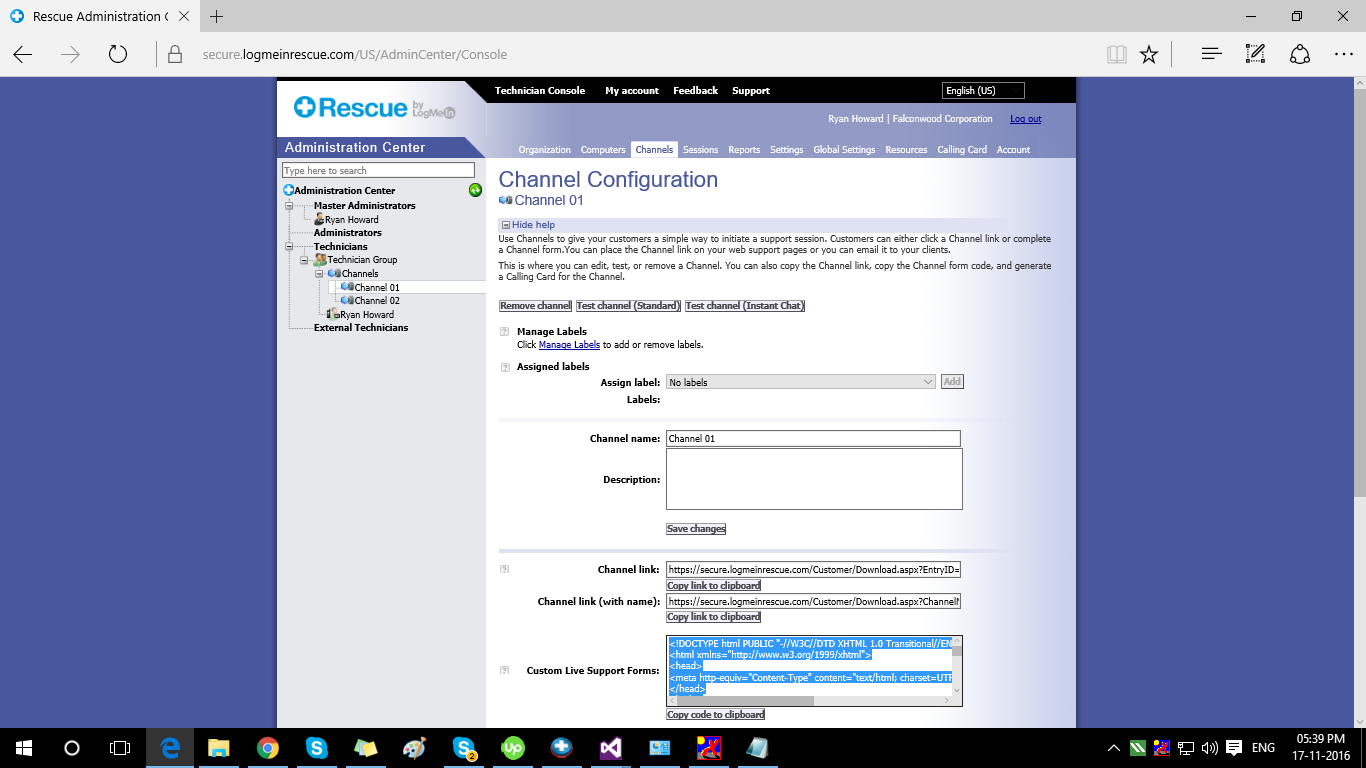1366x768 pixels.
Task: Click the help icon beside Manage Labels
Action: [504, 332]
